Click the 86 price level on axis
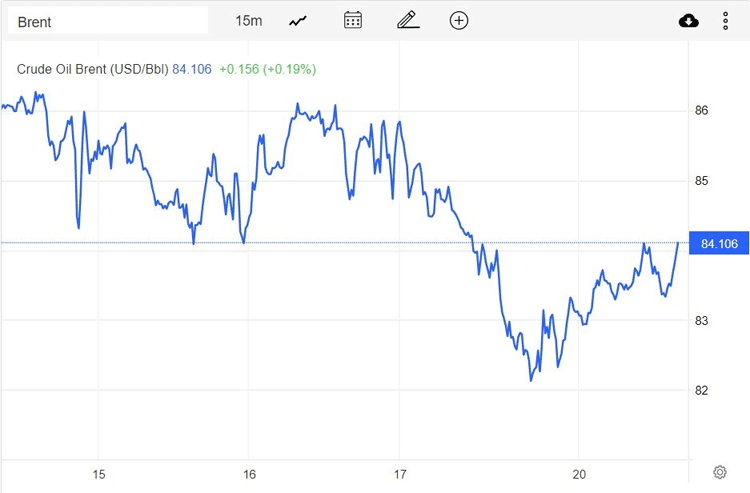Viewport: 750px width, 493px height. pyautogui.click(x=702, y=110)
